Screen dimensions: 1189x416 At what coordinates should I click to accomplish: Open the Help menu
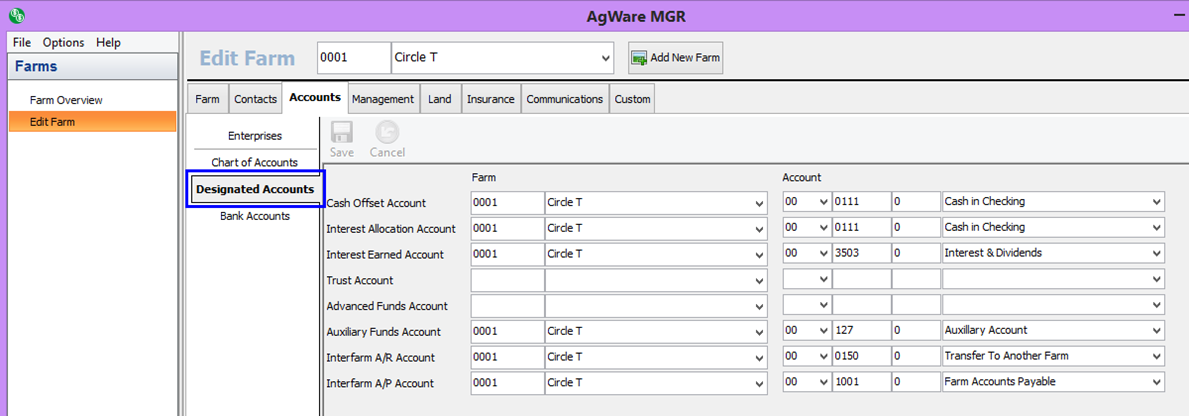click(x=108, y=43)
